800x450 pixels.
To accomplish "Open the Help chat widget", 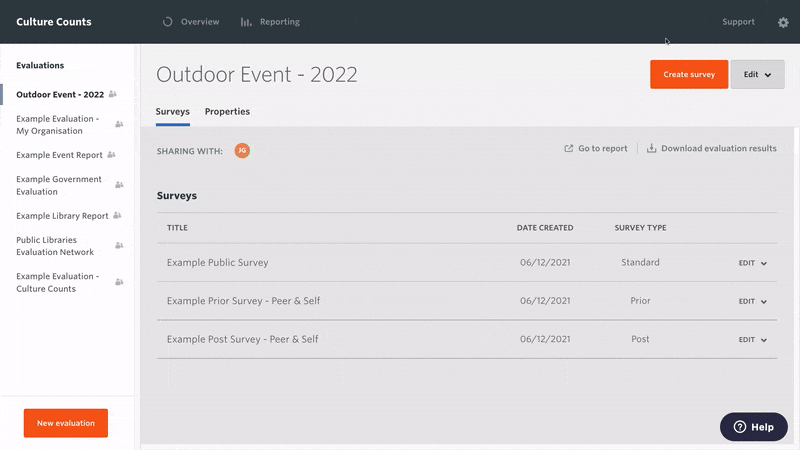I will (x=754, y=427).
